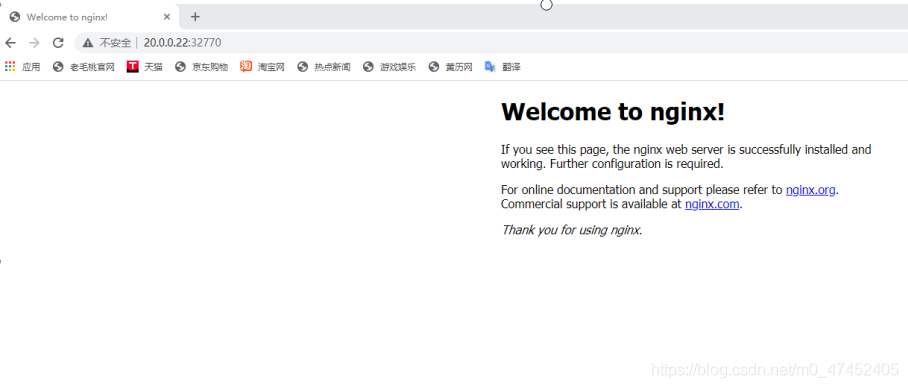Image resolution: width=908 pixels, height=388 pixels.
Task: Click the not-secure warning triangle icon
Action: [x=87, y=43]
